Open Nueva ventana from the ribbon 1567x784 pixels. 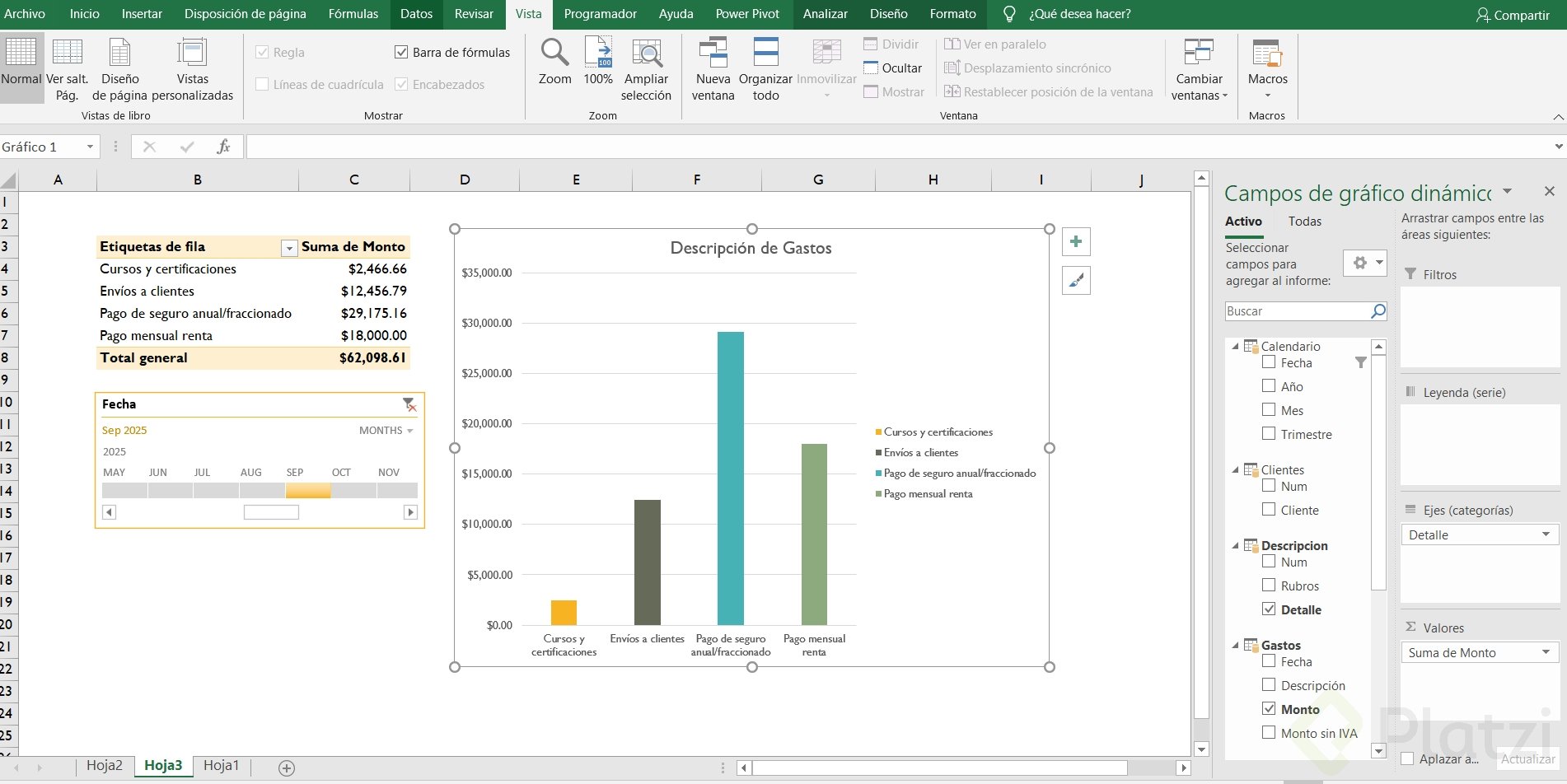(x=713, y=54)
